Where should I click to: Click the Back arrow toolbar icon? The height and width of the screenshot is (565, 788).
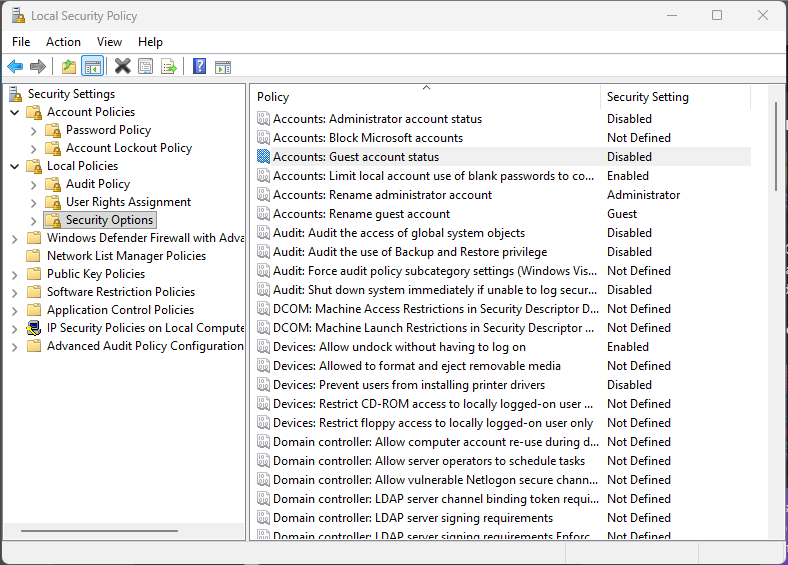click(x=15, y=67)
